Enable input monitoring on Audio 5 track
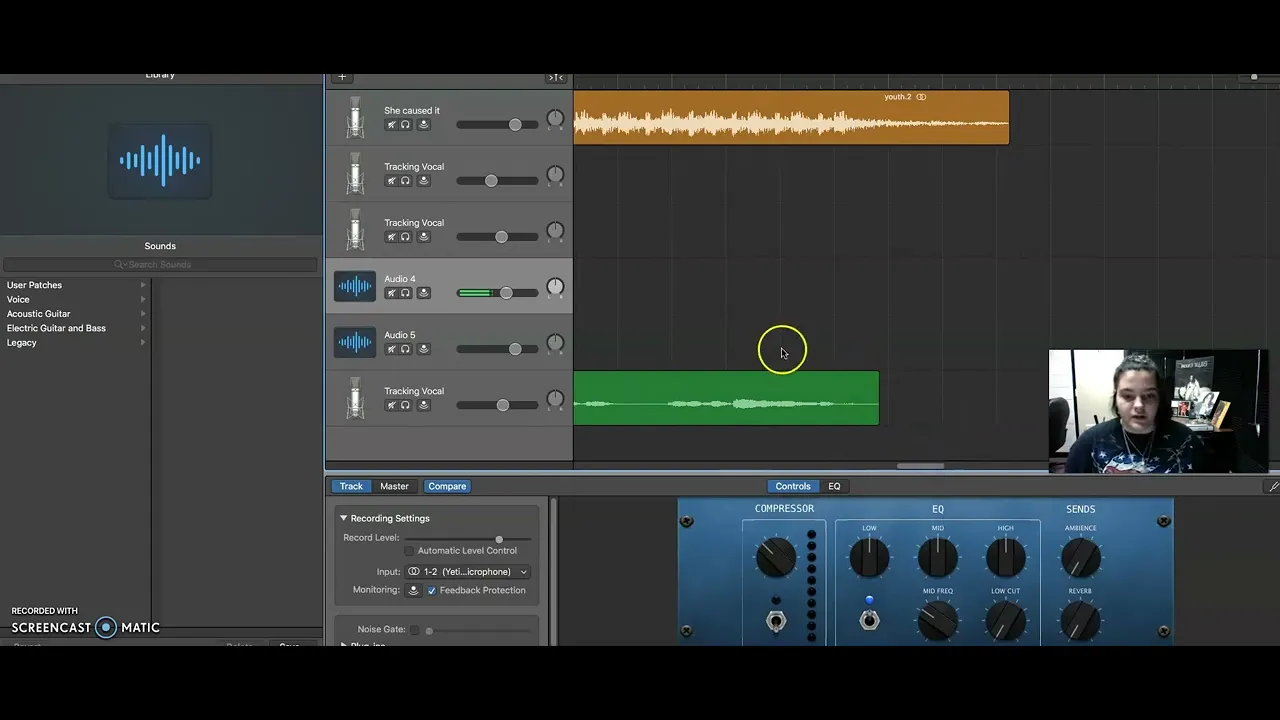1280x720 pixels. [x=424, y=349]
